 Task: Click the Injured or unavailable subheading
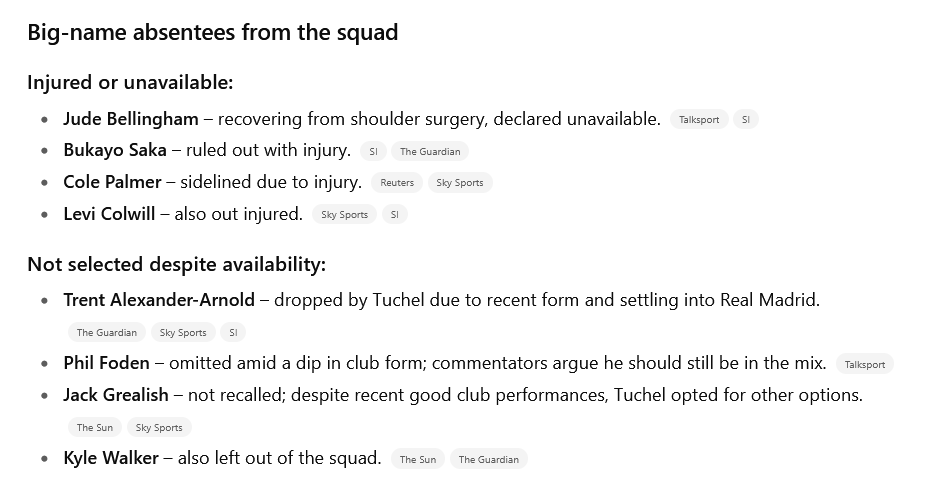pos(130,83)
